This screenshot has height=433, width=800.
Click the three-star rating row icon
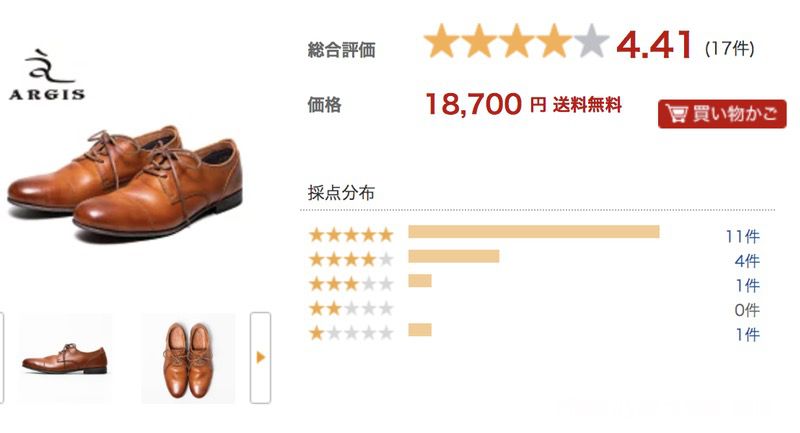pyautogui.click(x=352, y=284)
